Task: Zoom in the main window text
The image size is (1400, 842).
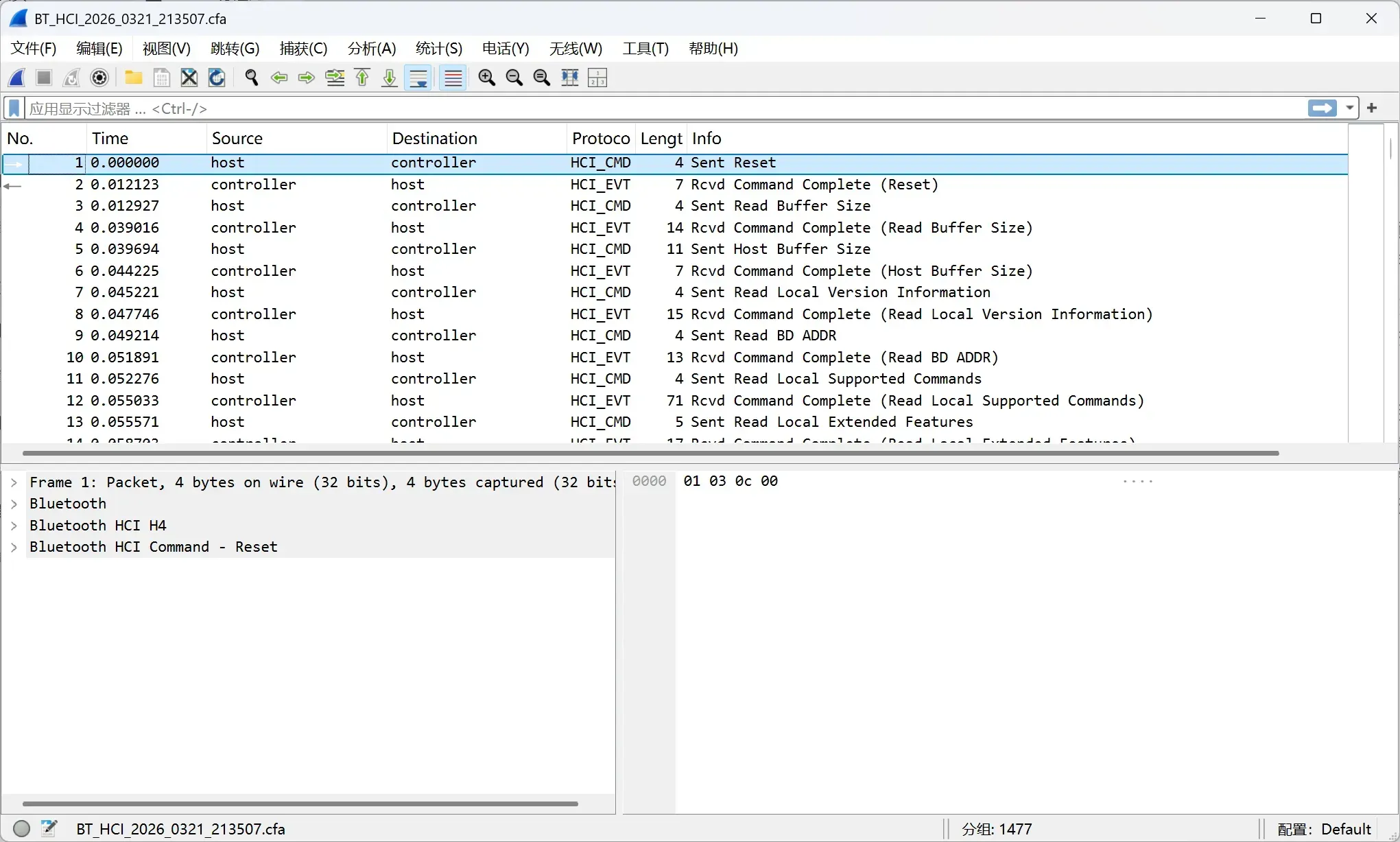Action: [487, 78]
